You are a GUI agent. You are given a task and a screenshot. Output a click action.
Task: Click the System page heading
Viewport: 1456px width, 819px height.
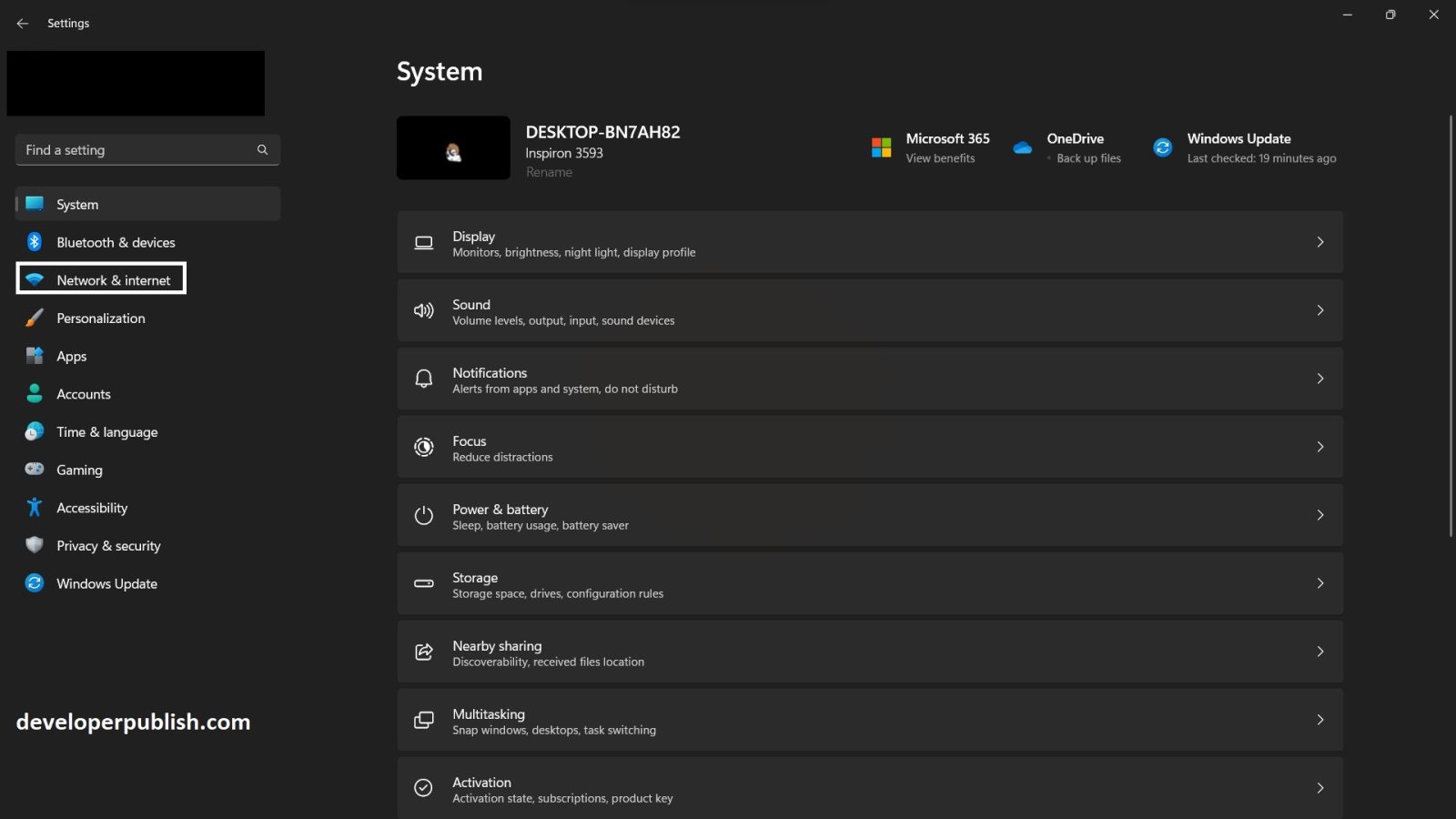[440, 72]
